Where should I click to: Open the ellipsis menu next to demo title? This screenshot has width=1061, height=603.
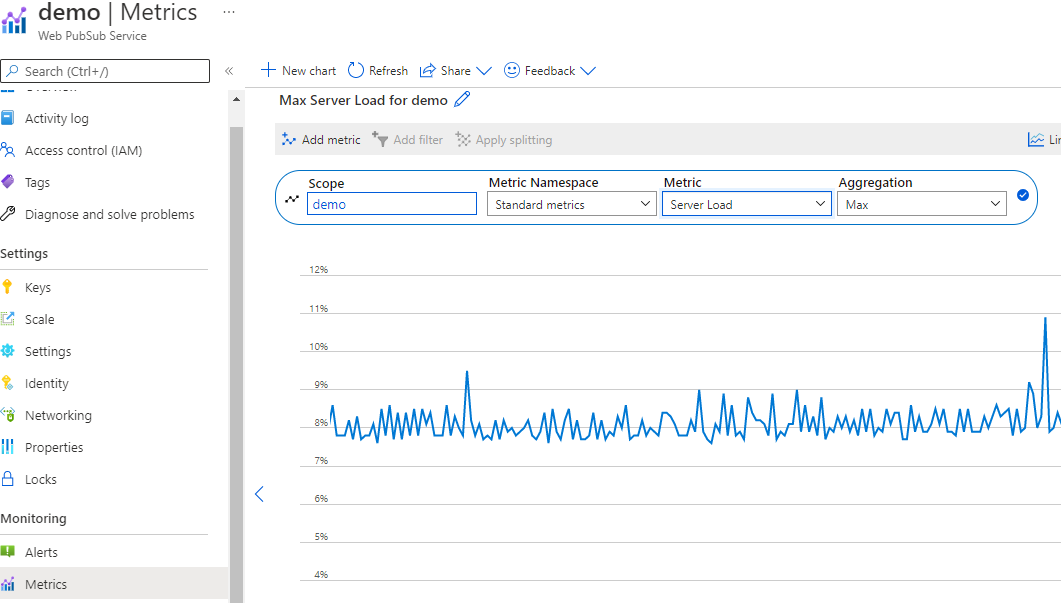[x=228, y=10]
